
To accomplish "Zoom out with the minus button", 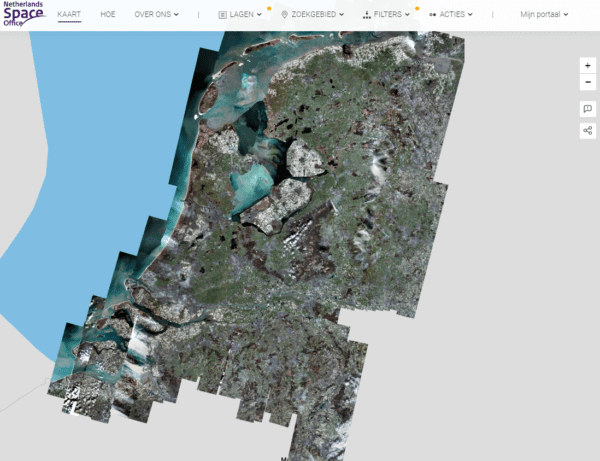I will point(587,81).
